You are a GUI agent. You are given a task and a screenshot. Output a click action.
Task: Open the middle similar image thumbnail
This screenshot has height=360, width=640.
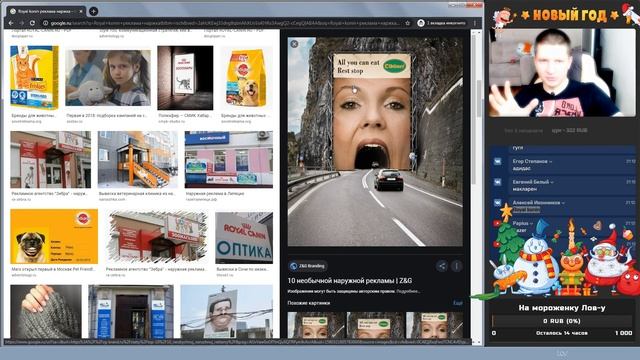pos(376,325)
